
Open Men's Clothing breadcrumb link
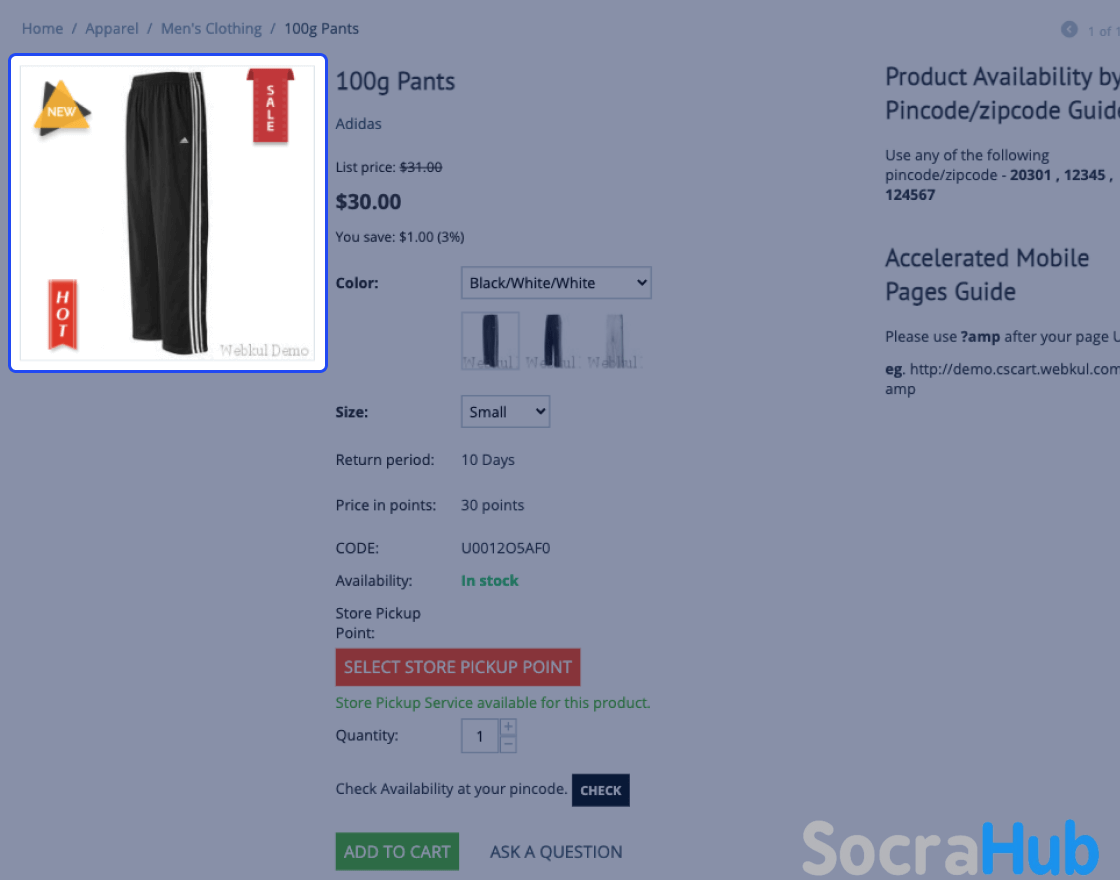coord(211,29)
